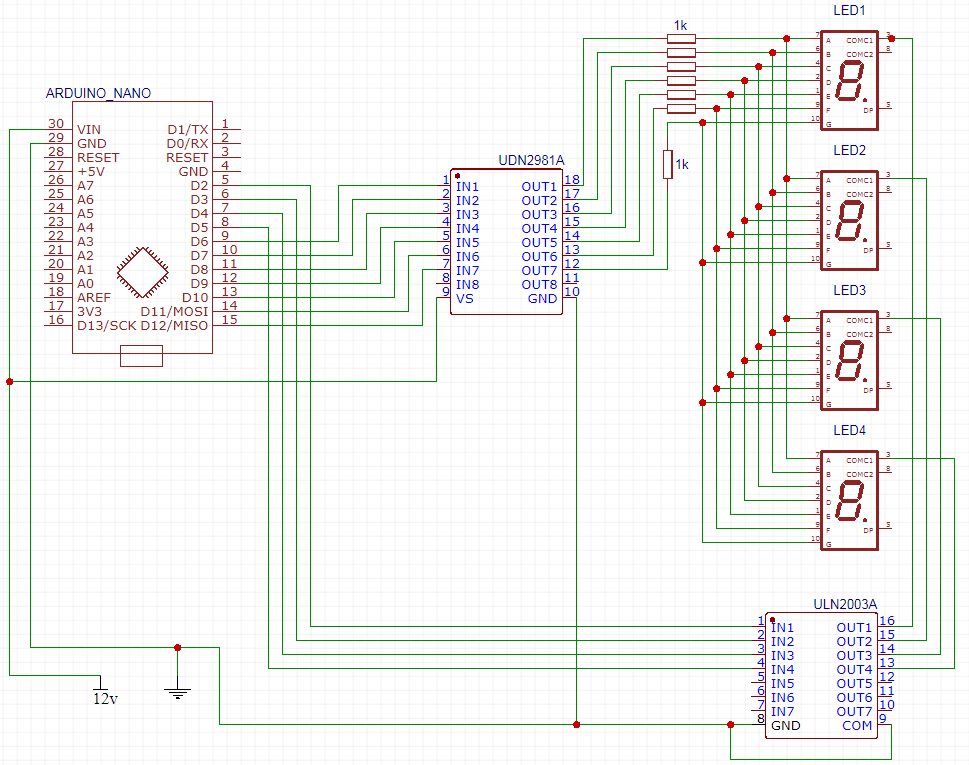Click the IN8 pin label on UDN2981A

[468, 285]
